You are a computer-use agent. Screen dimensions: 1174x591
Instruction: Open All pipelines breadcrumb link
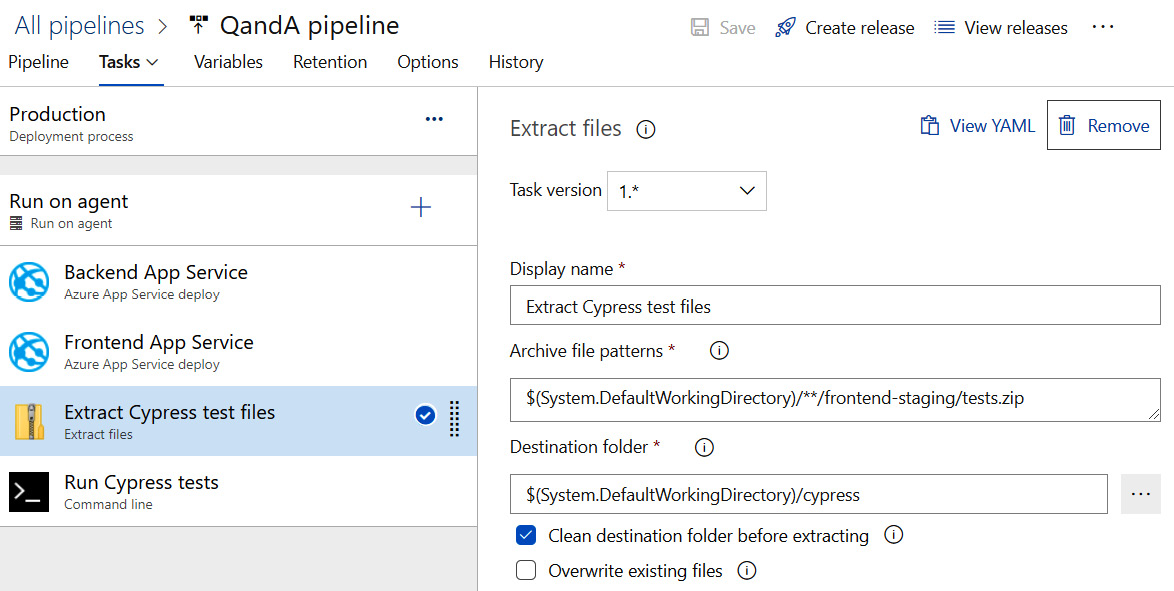click(x=79, y=25)
